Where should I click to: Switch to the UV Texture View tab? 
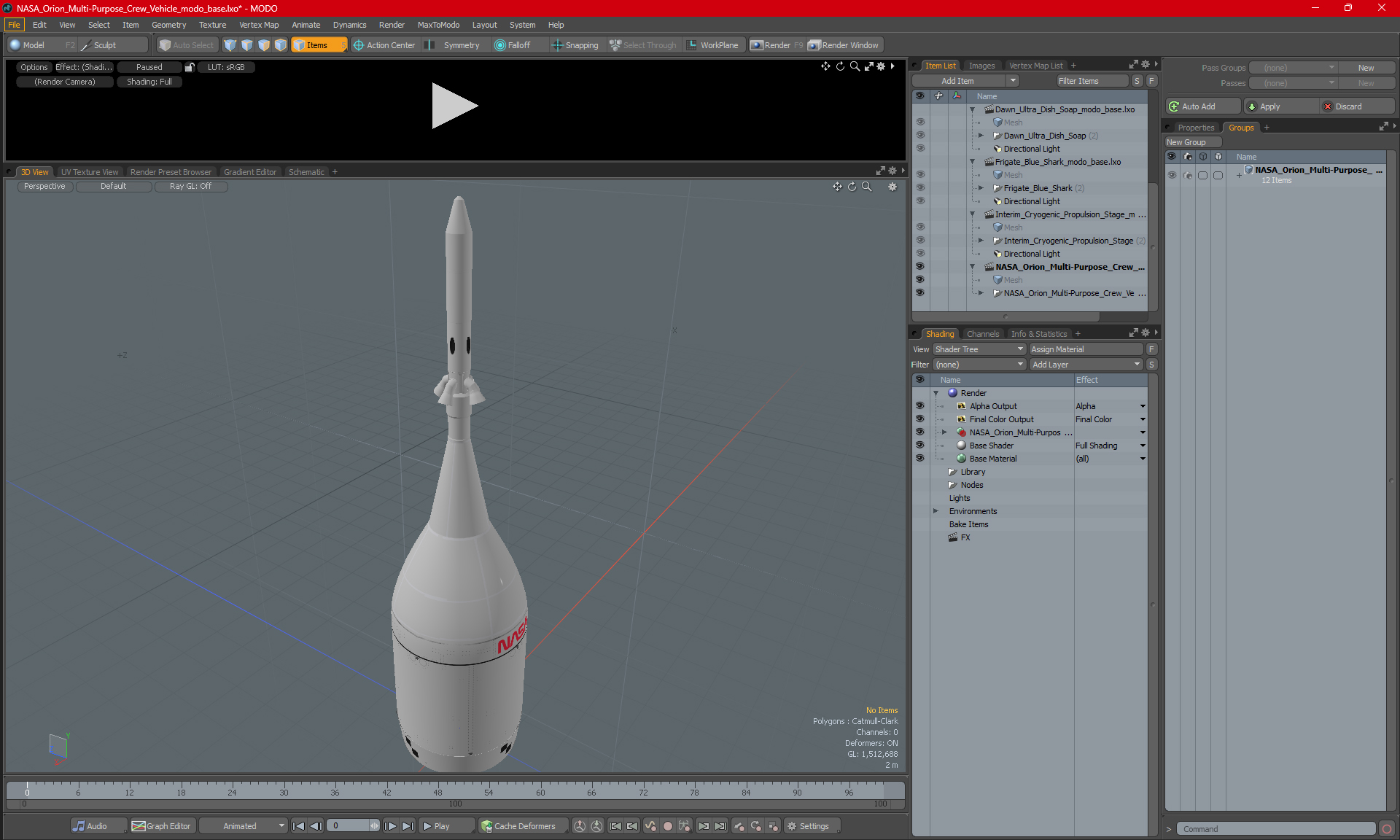89,172
